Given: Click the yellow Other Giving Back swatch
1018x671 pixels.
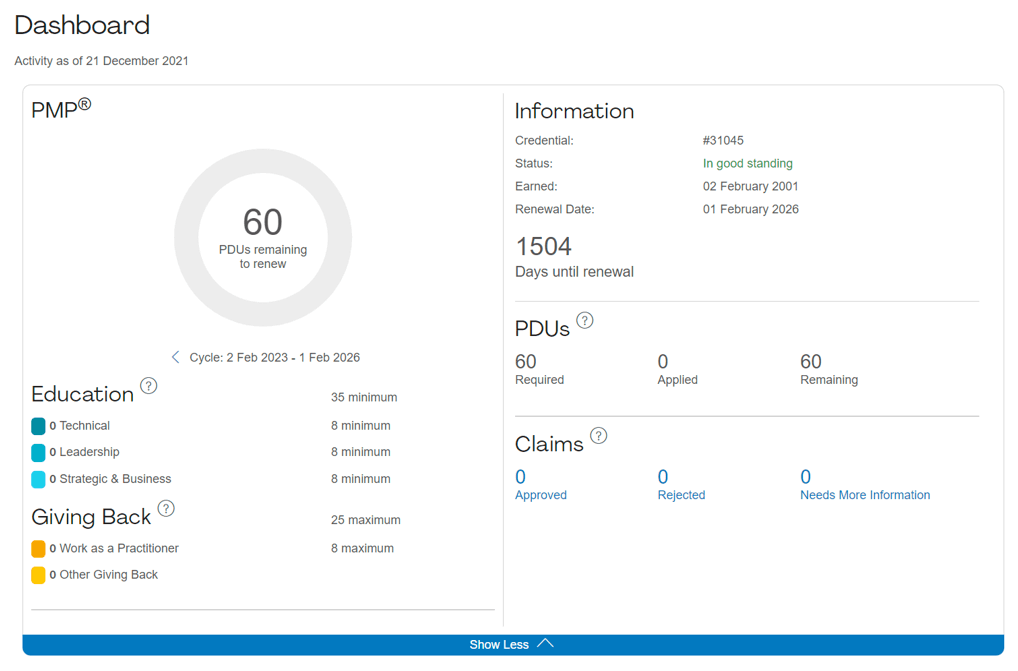Looking at the screenshot, I should [38, 575].
